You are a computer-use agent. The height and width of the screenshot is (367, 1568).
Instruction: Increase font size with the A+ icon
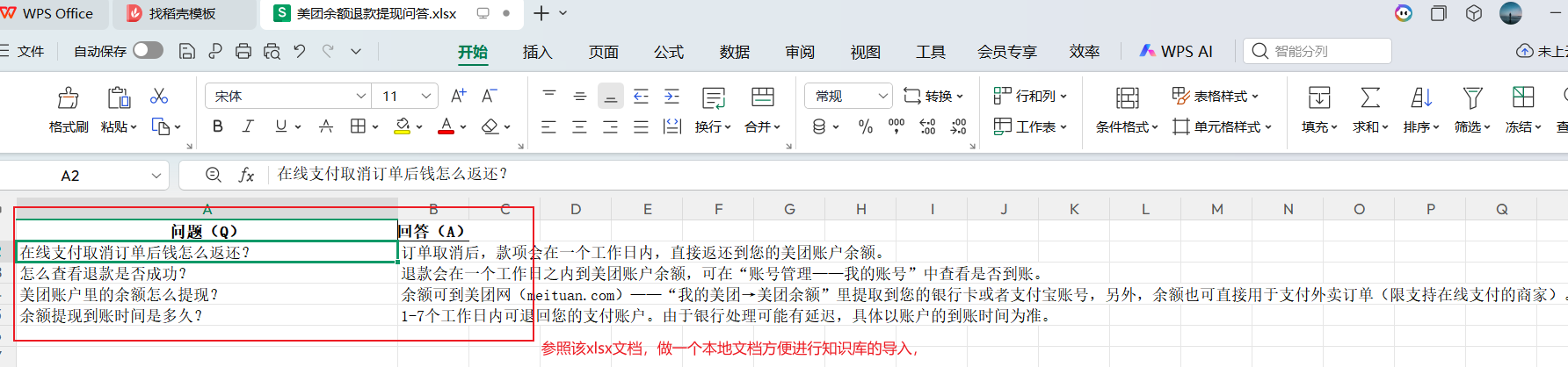coord(459,96)
